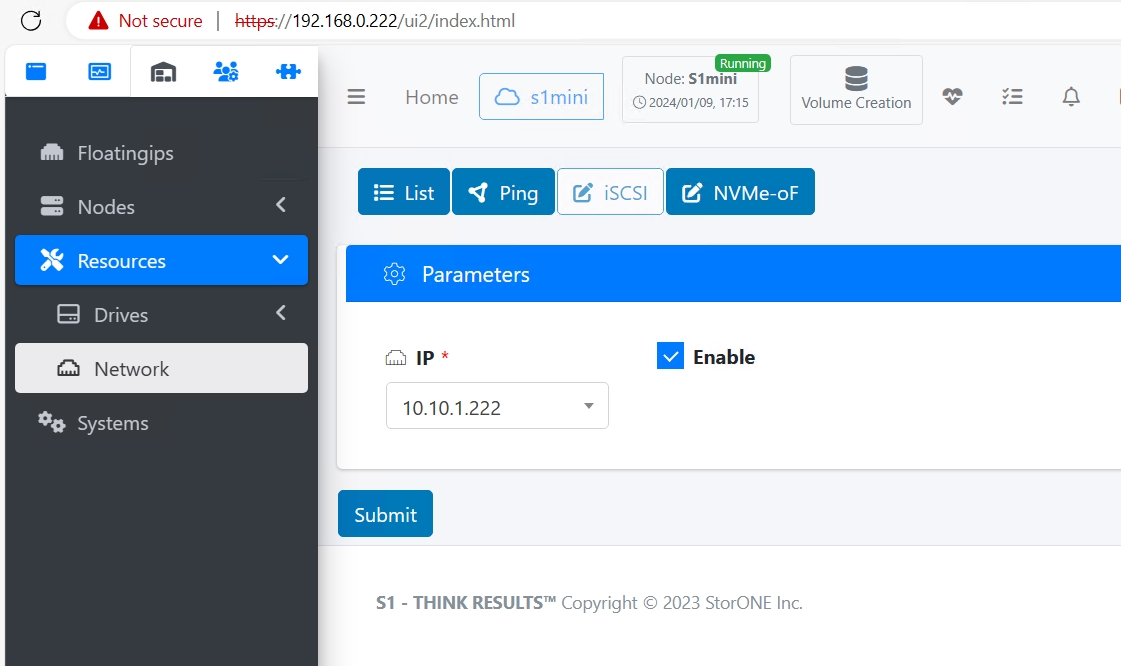1121x666 pixels.
Task: Select Network under Resources
Action: [x=162, y=368]
